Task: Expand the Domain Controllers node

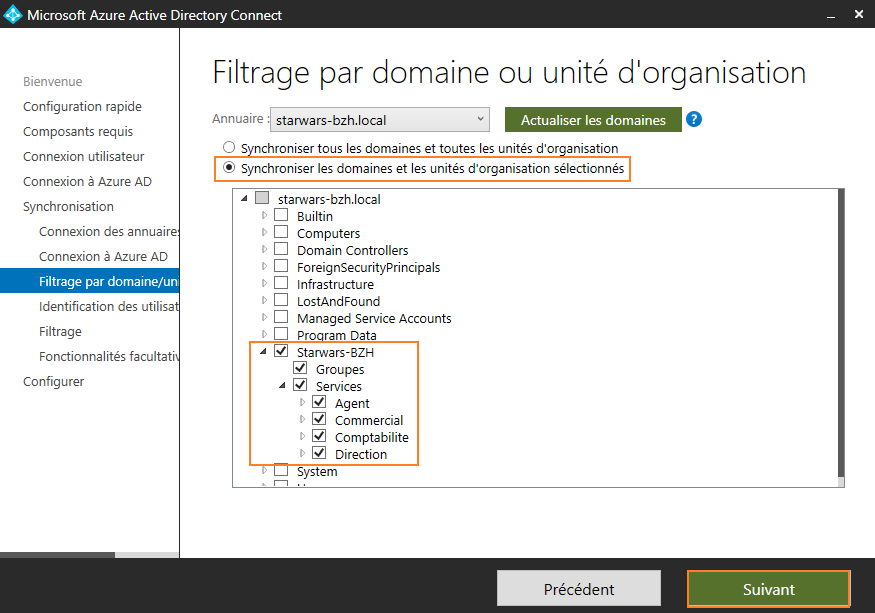Action: (x=264, y=250)
